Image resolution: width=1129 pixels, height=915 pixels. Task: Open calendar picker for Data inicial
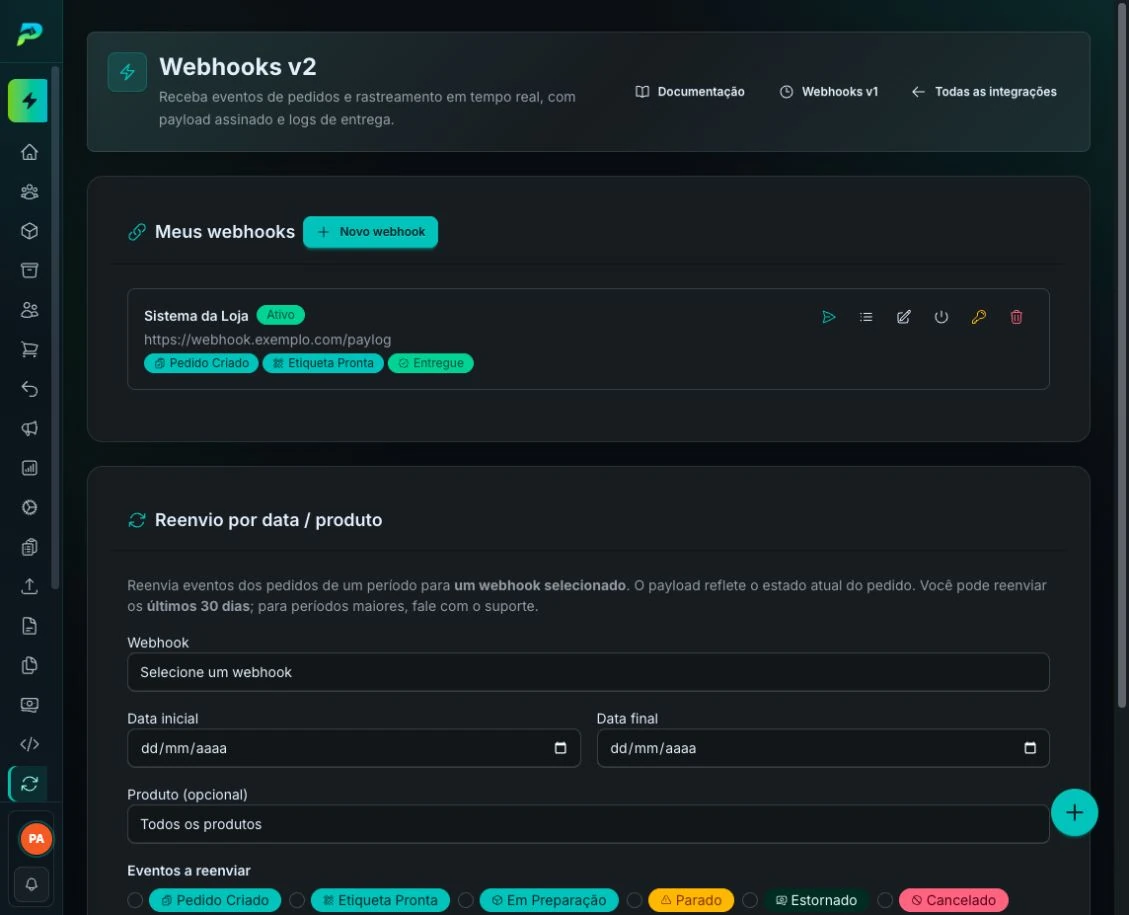click(x=560, y=748)
